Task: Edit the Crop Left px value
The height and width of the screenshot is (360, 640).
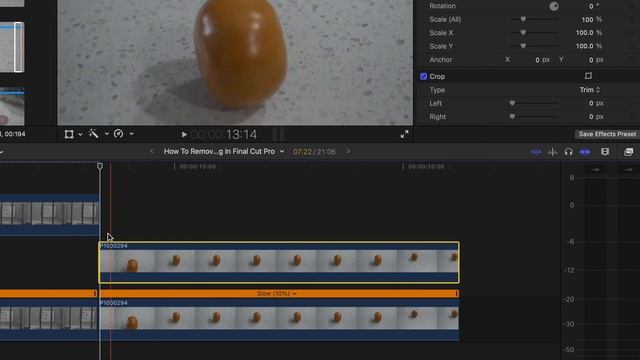Action: tap(591, 103)
